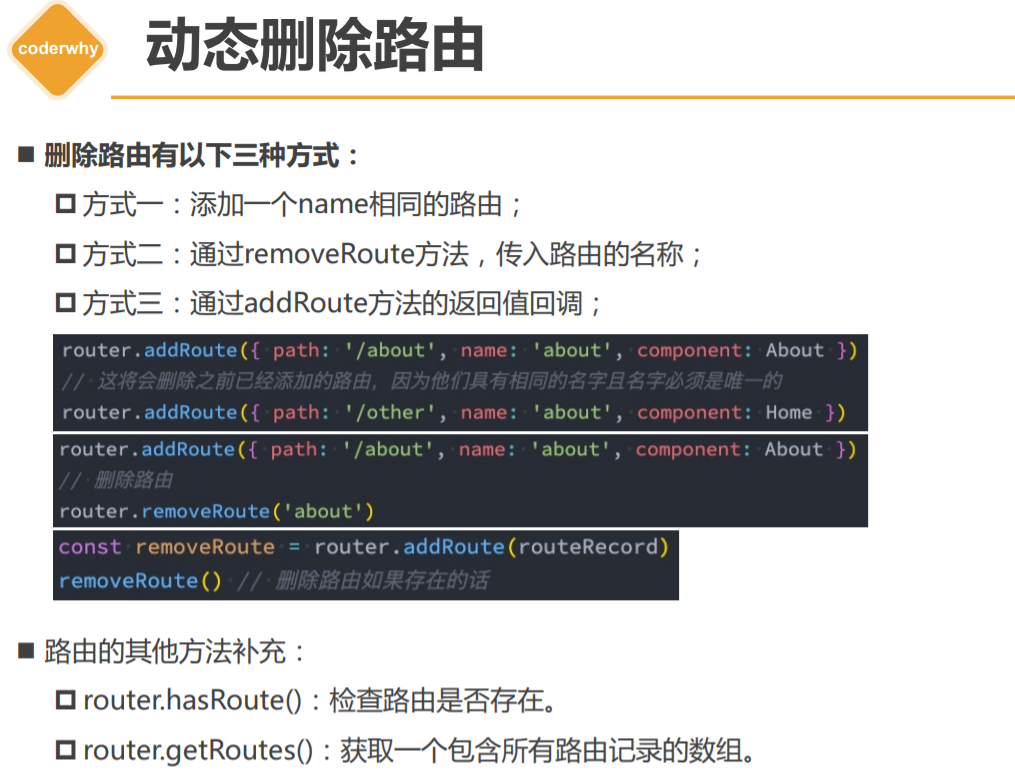Viewport: 1015px width, 778px height.
Task: Select the heading 删除路由有以下三种方式
Action: [200, 155]
